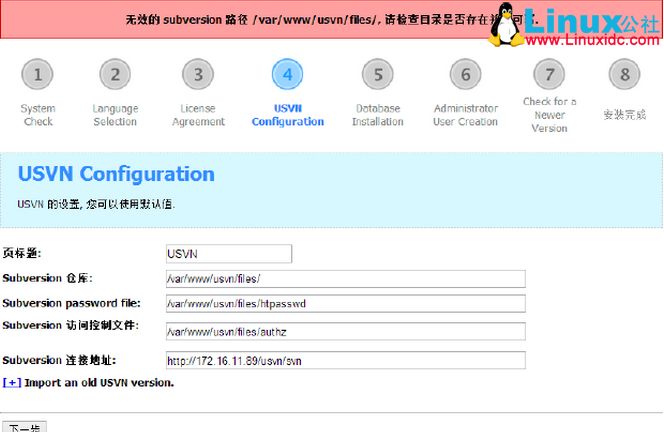Click the highlighted step 4 circle

point(288,74)
